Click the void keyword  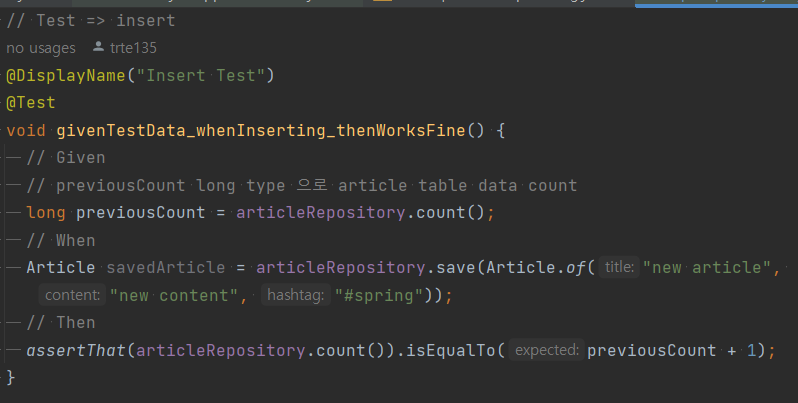coord(26,130)
